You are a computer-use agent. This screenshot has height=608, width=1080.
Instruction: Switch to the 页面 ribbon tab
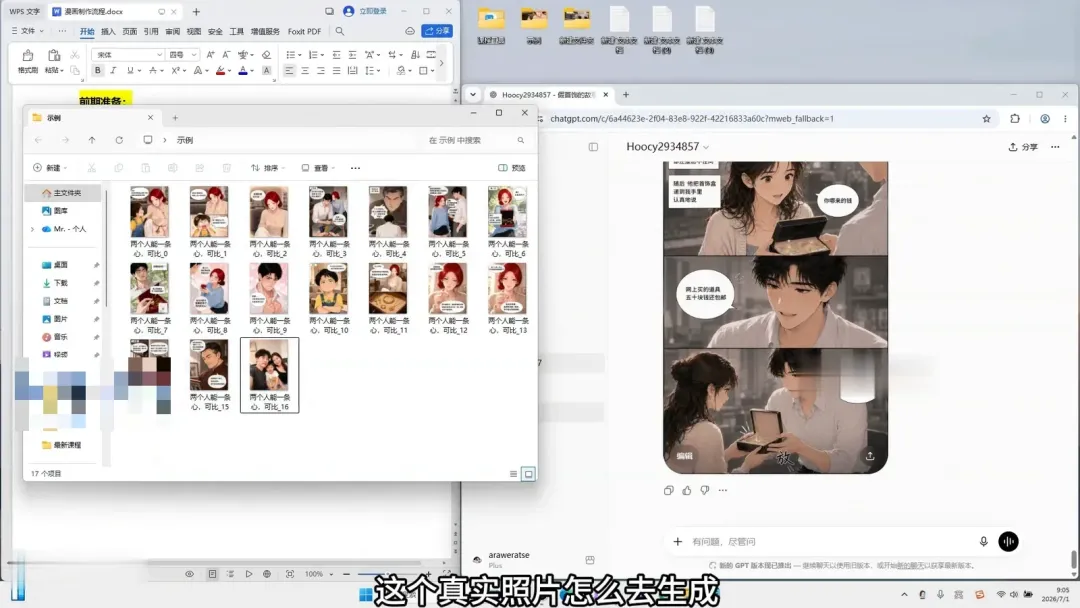pos(129,32)
